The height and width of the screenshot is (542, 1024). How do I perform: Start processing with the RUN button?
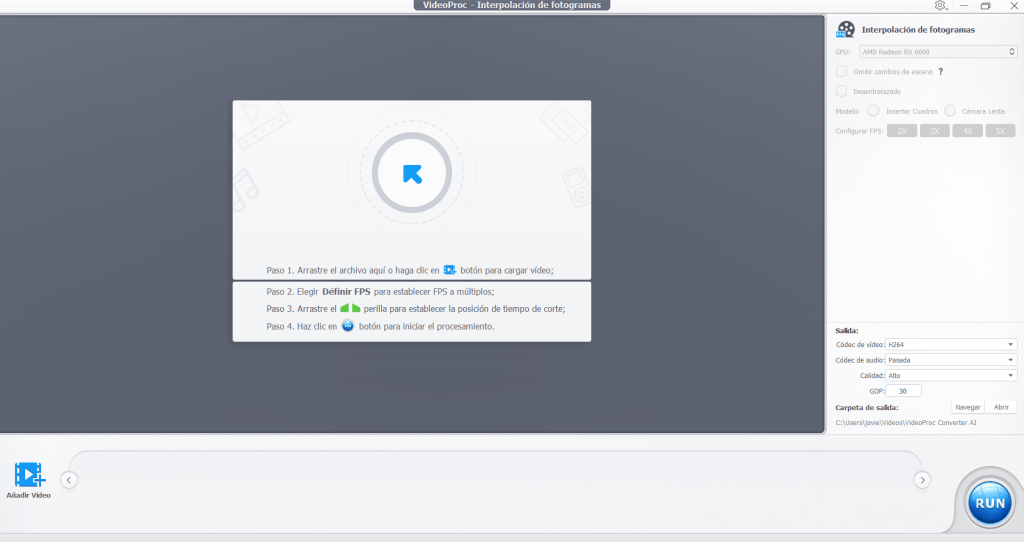point(989,503)
